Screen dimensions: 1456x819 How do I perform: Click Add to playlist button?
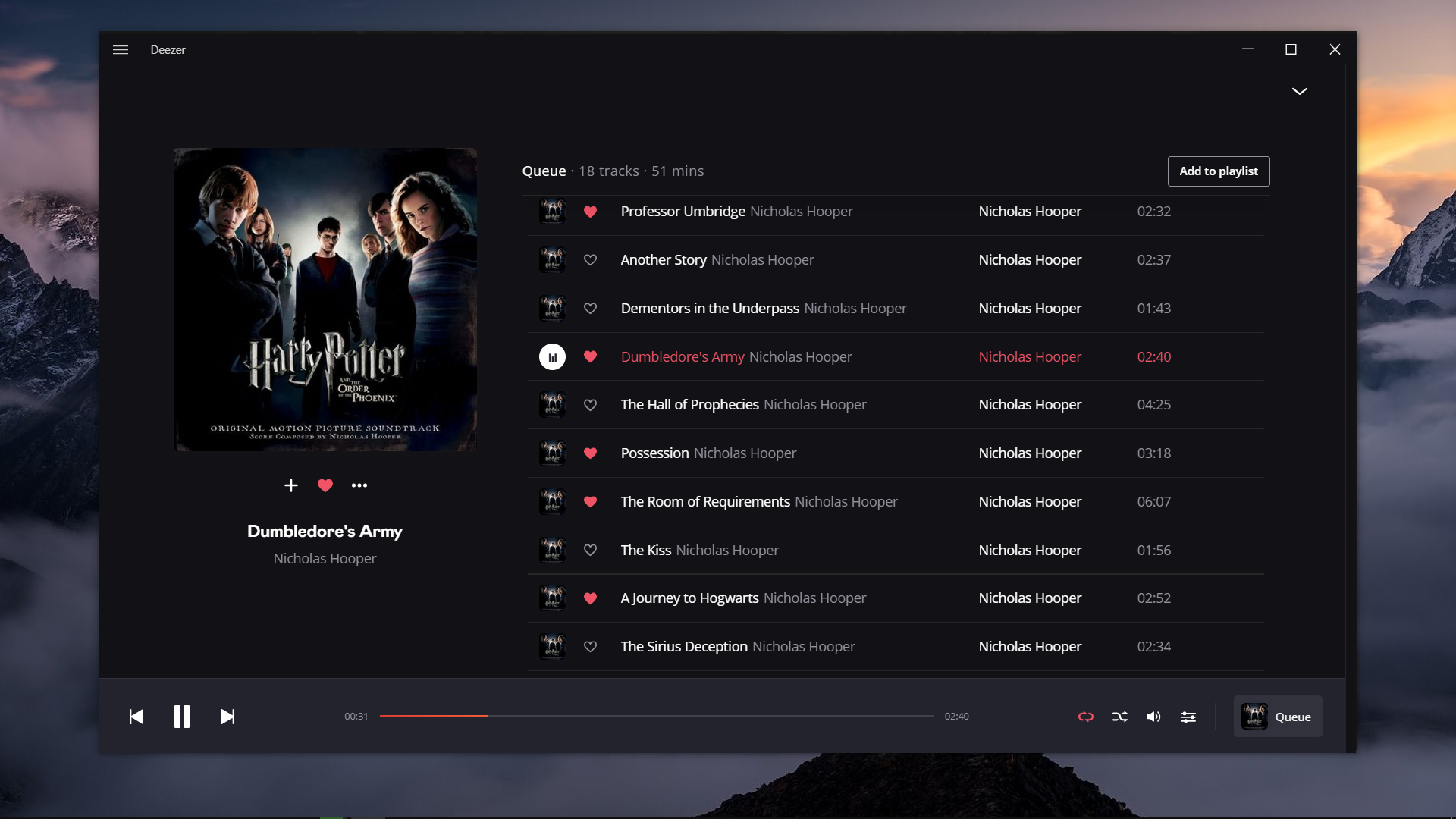click(1218, 171)
